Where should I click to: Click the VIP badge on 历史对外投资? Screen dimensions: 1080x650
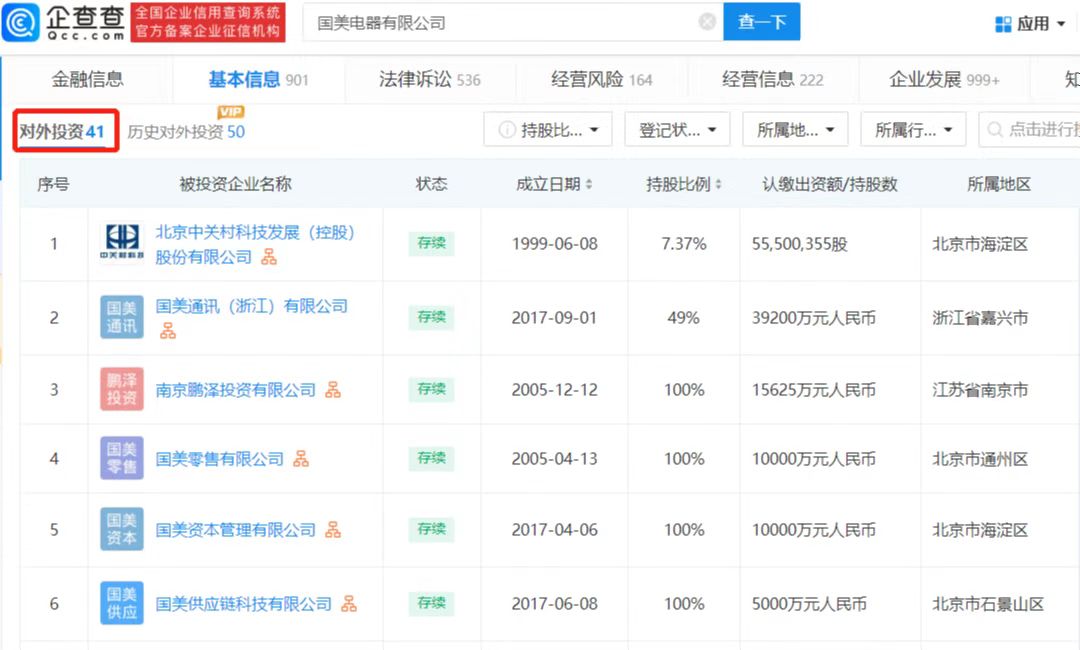point(231,112)
